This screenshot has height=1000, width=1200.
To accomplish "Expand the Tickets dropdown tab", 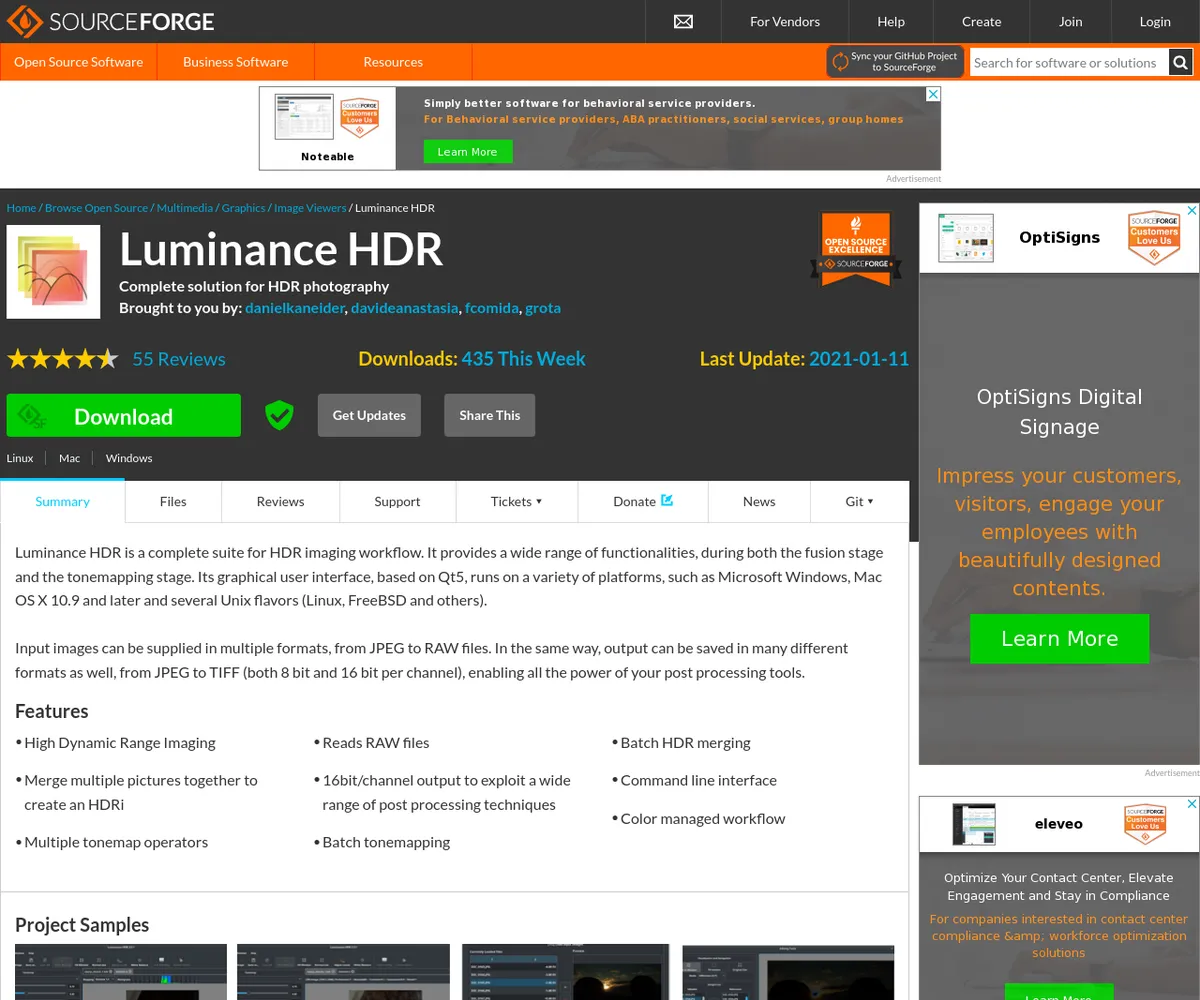I will (516, 502).
